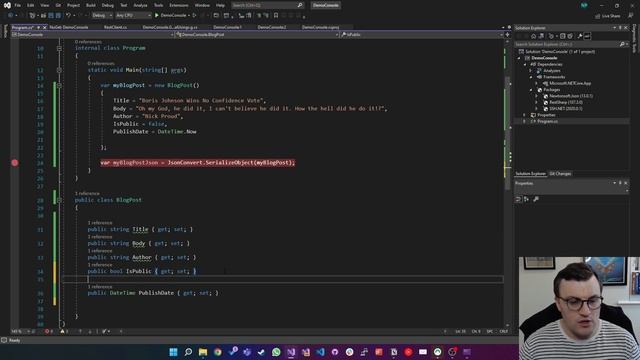
Task: Open WhatsApp from the taskbar
Action: tap(276, 352)
